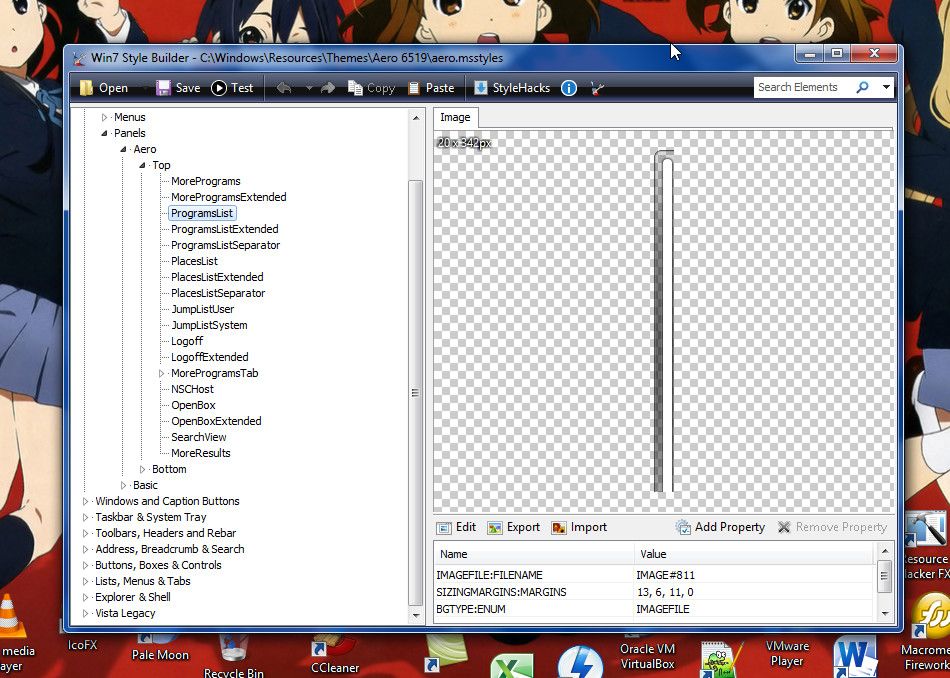Click the IMAGE#811 value cell
Screen dimensions: 950x678
(754, 575)
